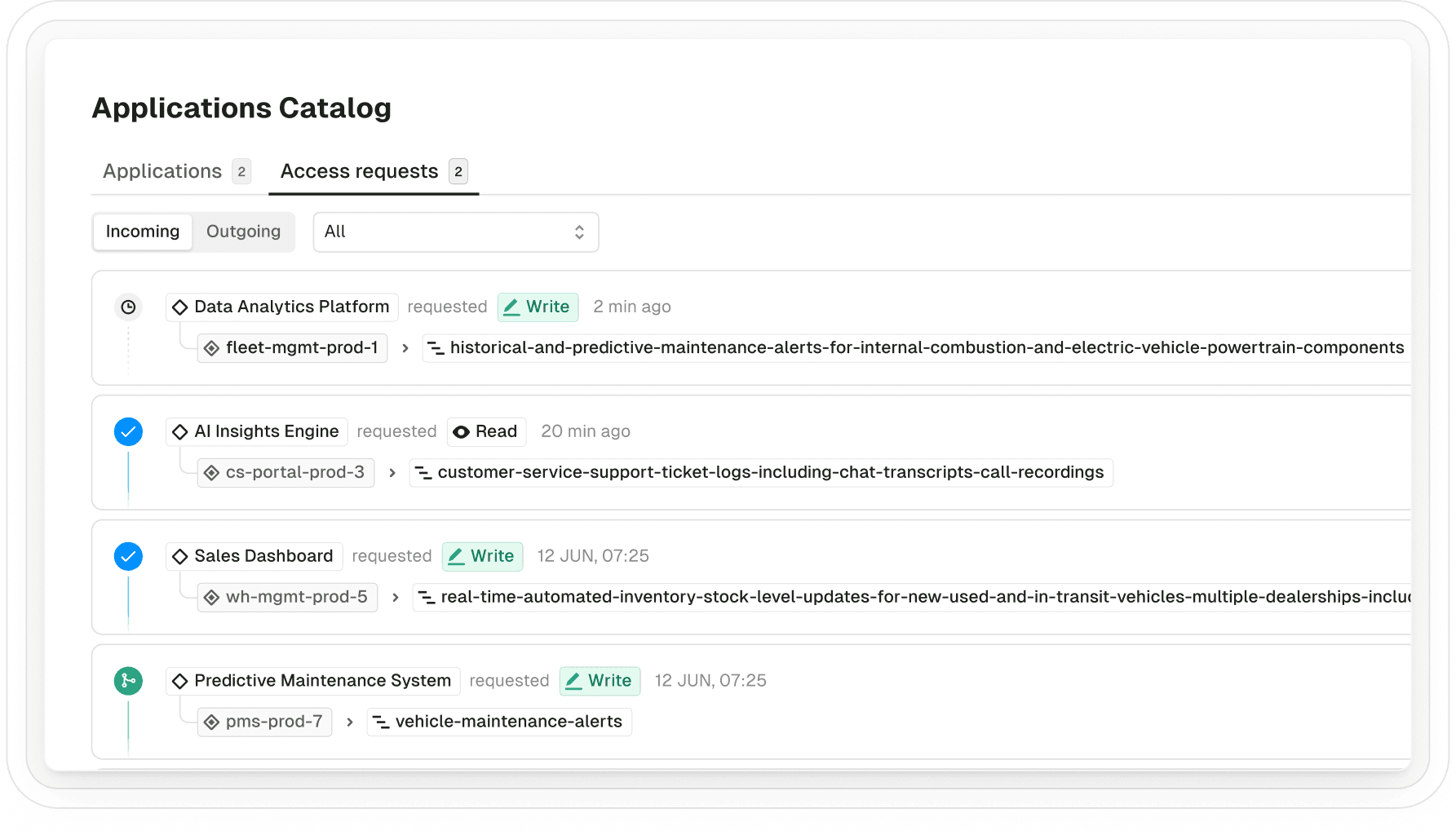This screenshot has height=835, width=1456.
Task: Click the approved checkmark icon beside Sales Dashboard
Action: coord(128,556)
